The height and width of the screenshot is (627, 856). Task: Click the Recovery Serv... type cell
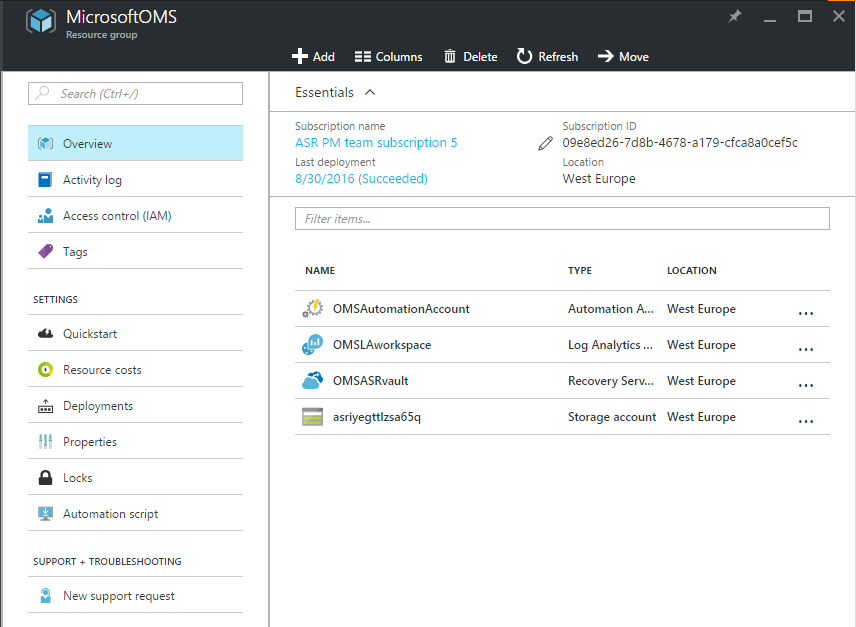pyautogui.click(x=610, y=381)
